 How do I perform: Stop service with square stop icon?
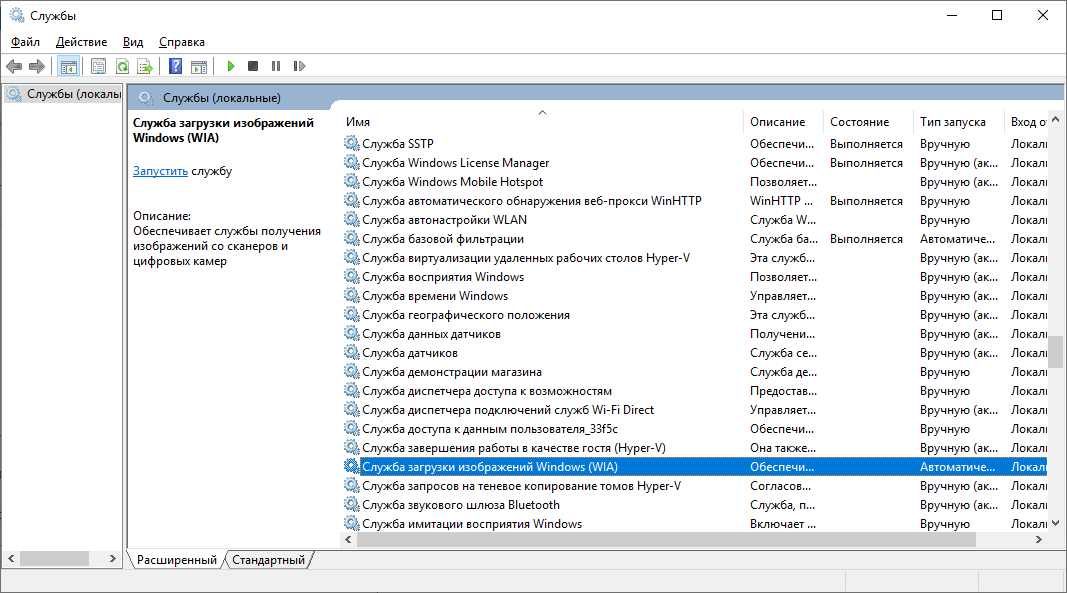pyautogui.click(x=253, y=66)
